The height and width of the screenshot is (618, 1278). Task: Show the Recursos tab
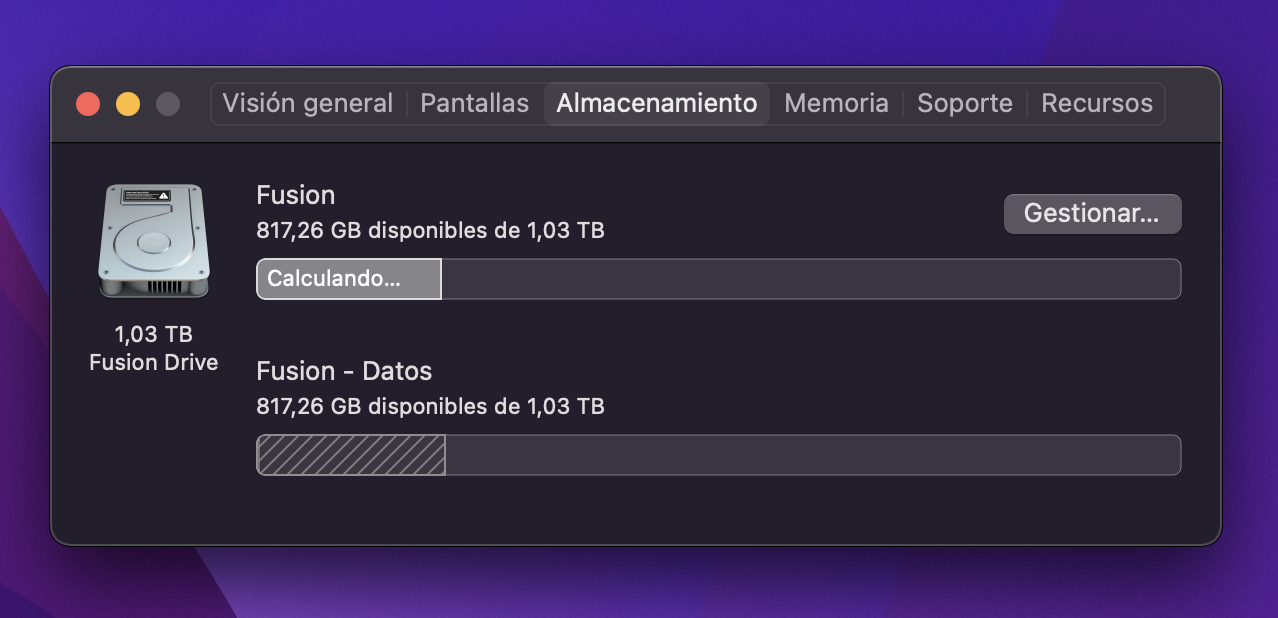tap(1097, 103)
